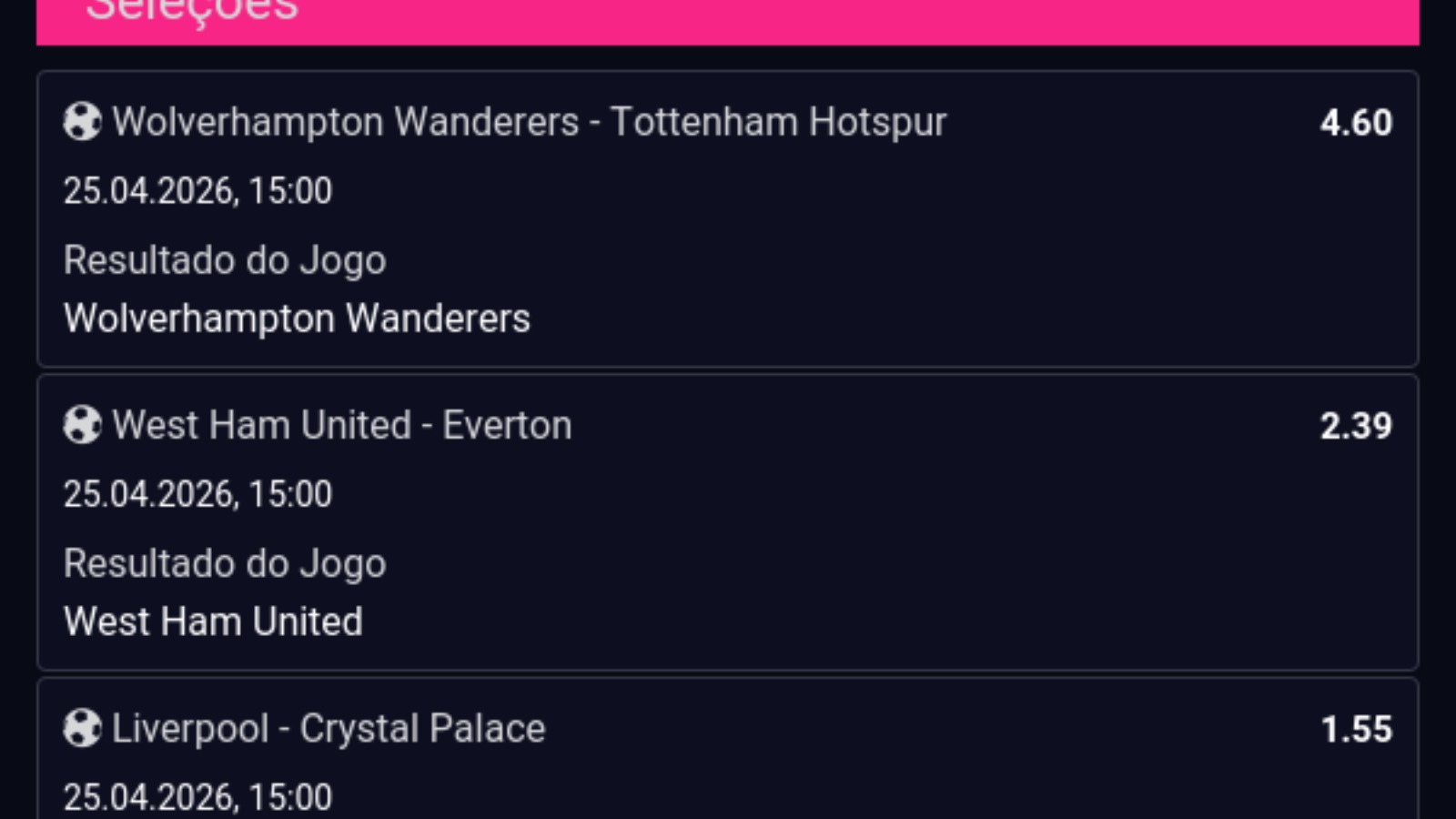Screen dimensions: 1456x819
Task: Select the 1.55 odds value
Action: pos(1356,729)
